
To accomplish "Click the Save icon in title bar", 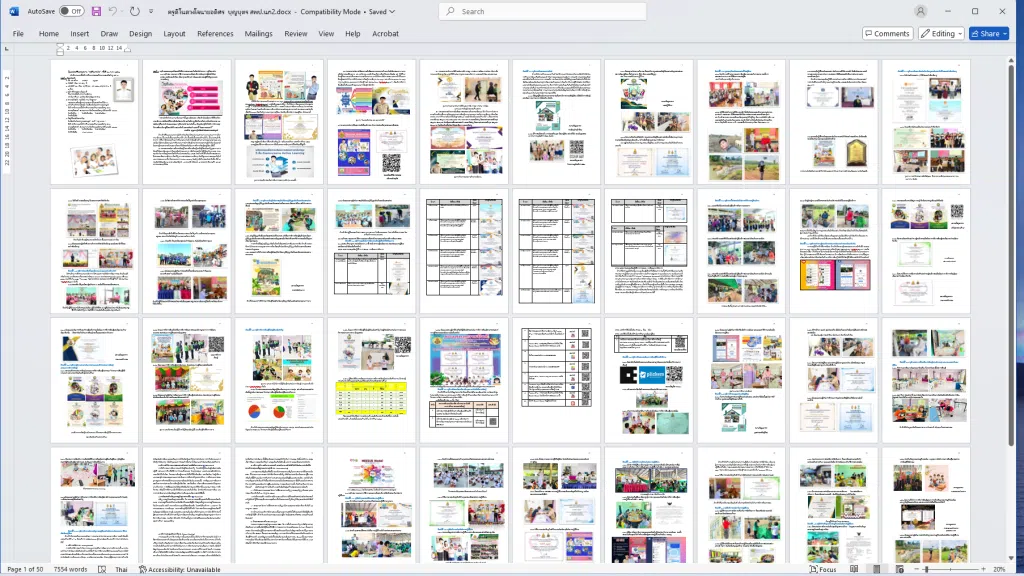I will pos(96,11).
